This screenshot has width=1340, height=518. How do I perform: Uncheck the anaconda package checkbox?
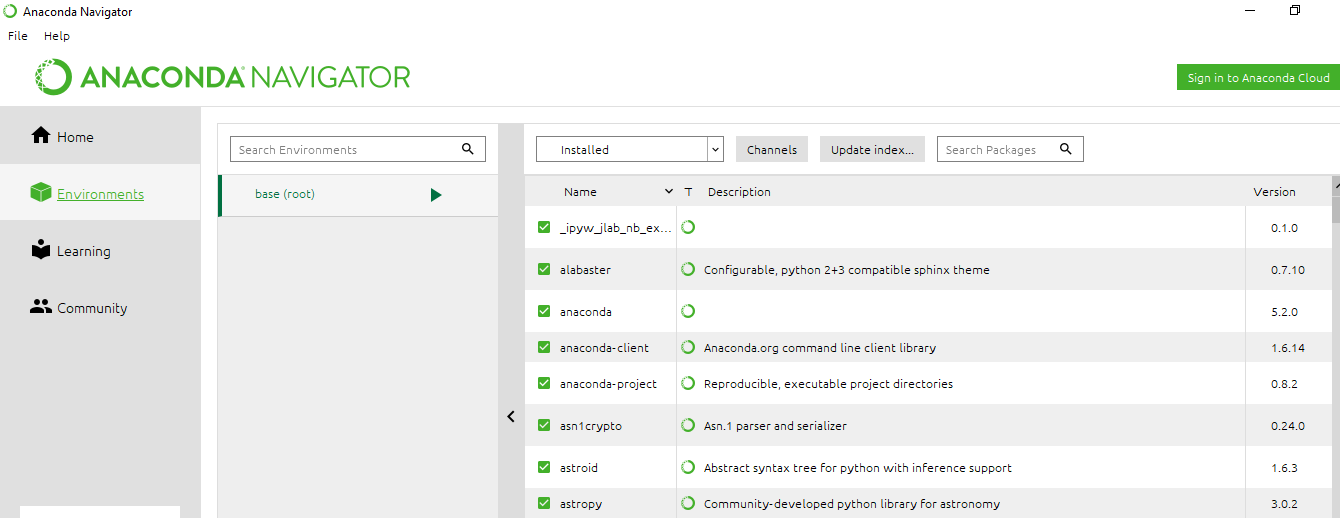544,312
